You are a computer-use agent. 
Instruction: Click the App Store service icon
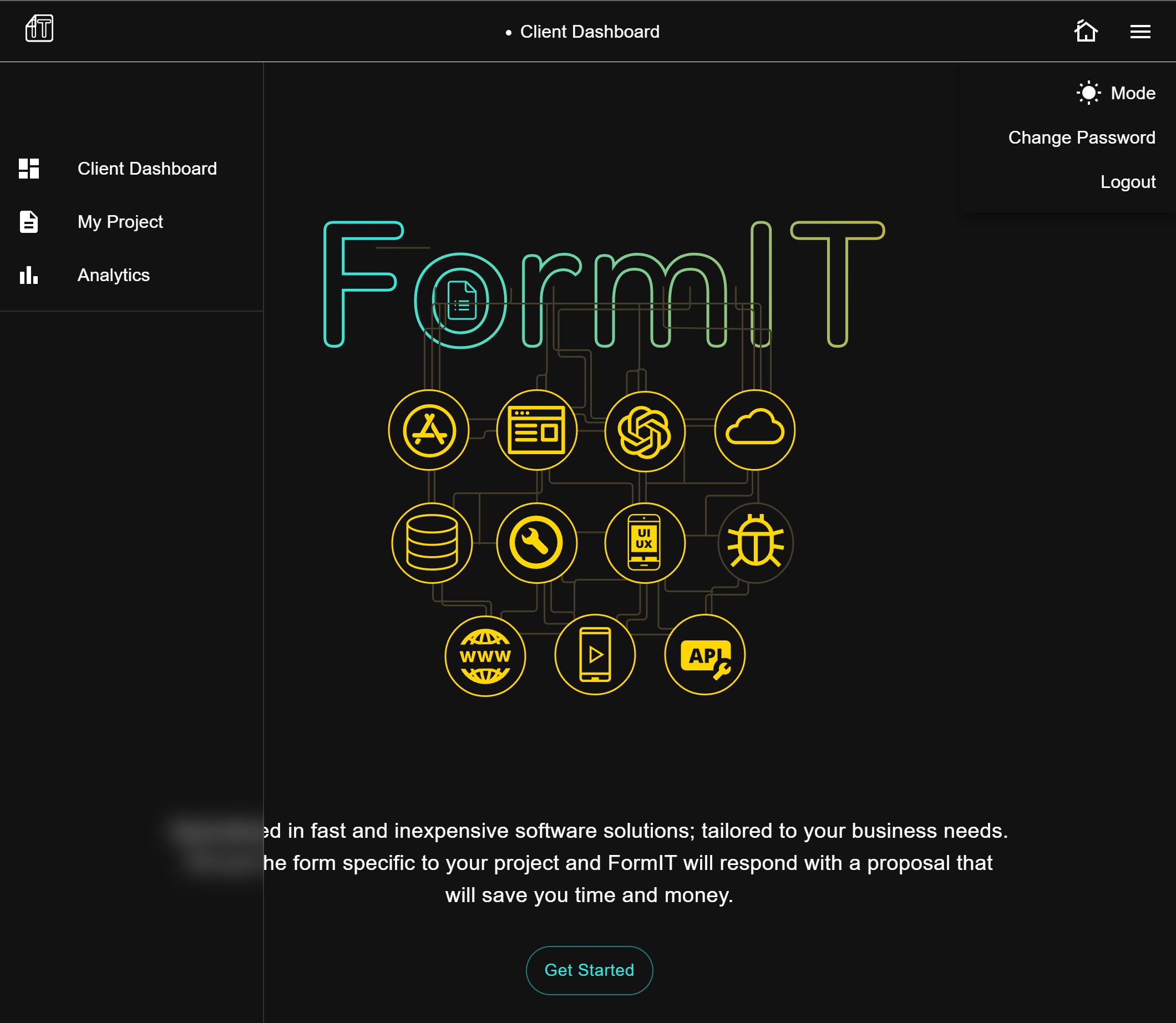[429, 430]
